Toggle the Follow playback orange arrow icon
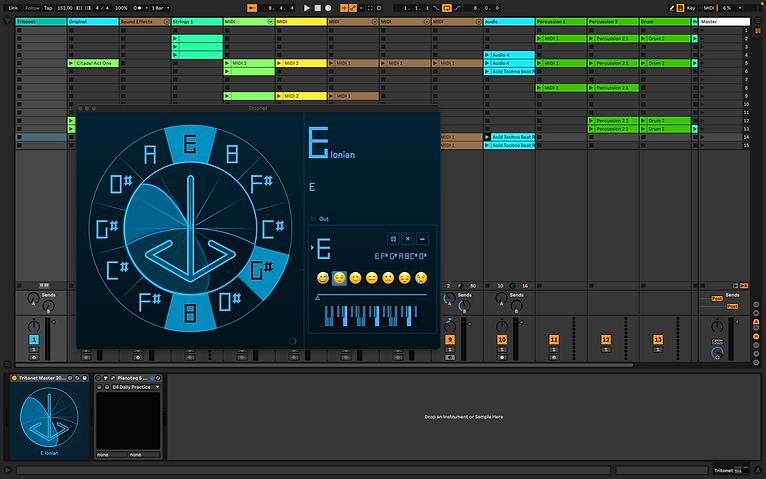 pyautogui.click(x=252, y=8)
